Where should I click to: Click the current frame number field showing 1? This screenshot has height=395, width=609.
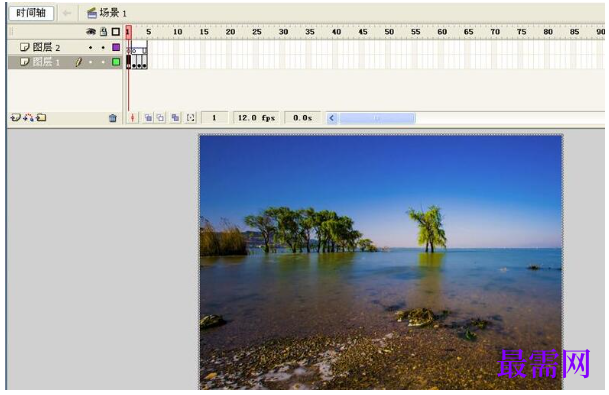214,118
